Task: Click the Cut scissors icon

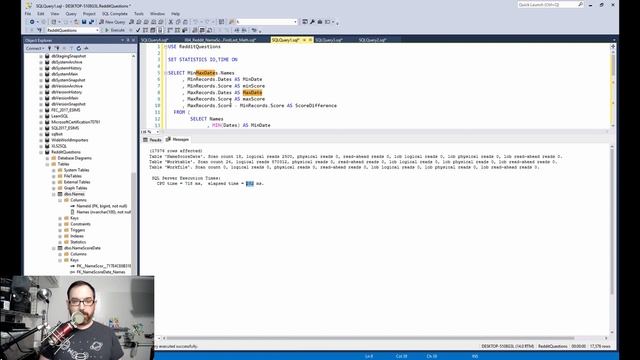Action: 171,22
